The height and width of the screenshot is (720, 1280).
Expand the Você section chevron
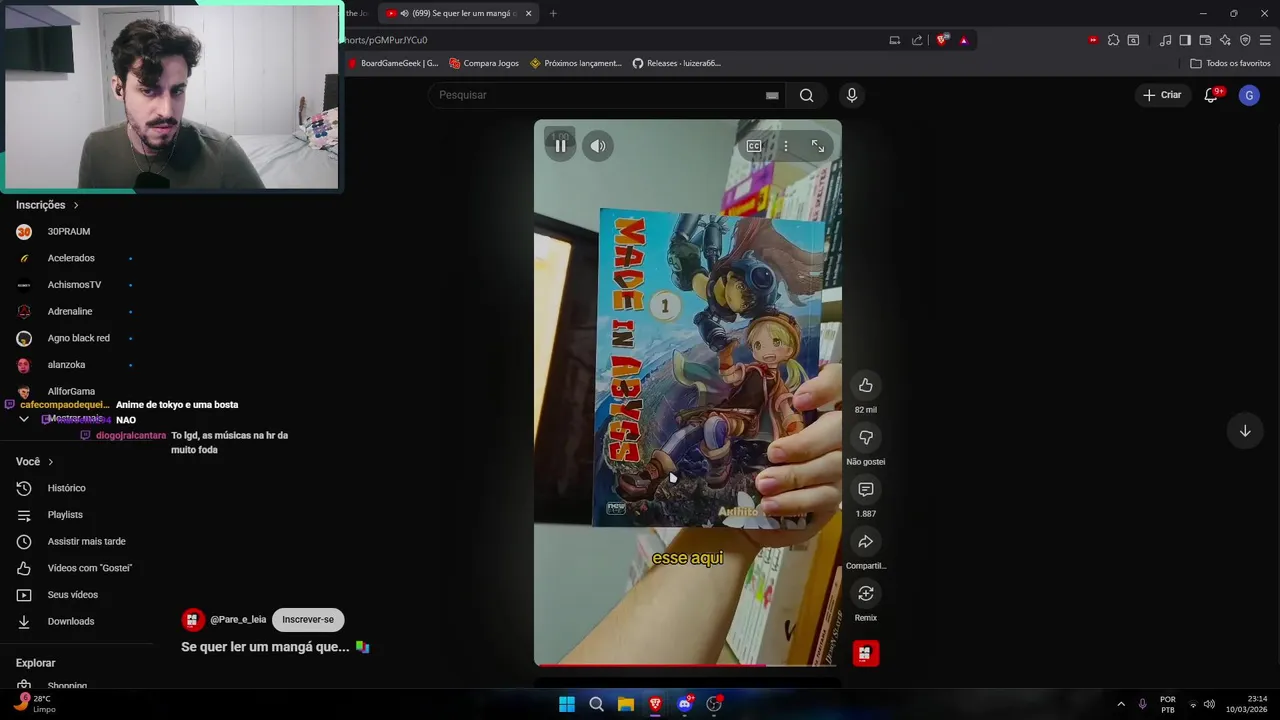point(51,462)
